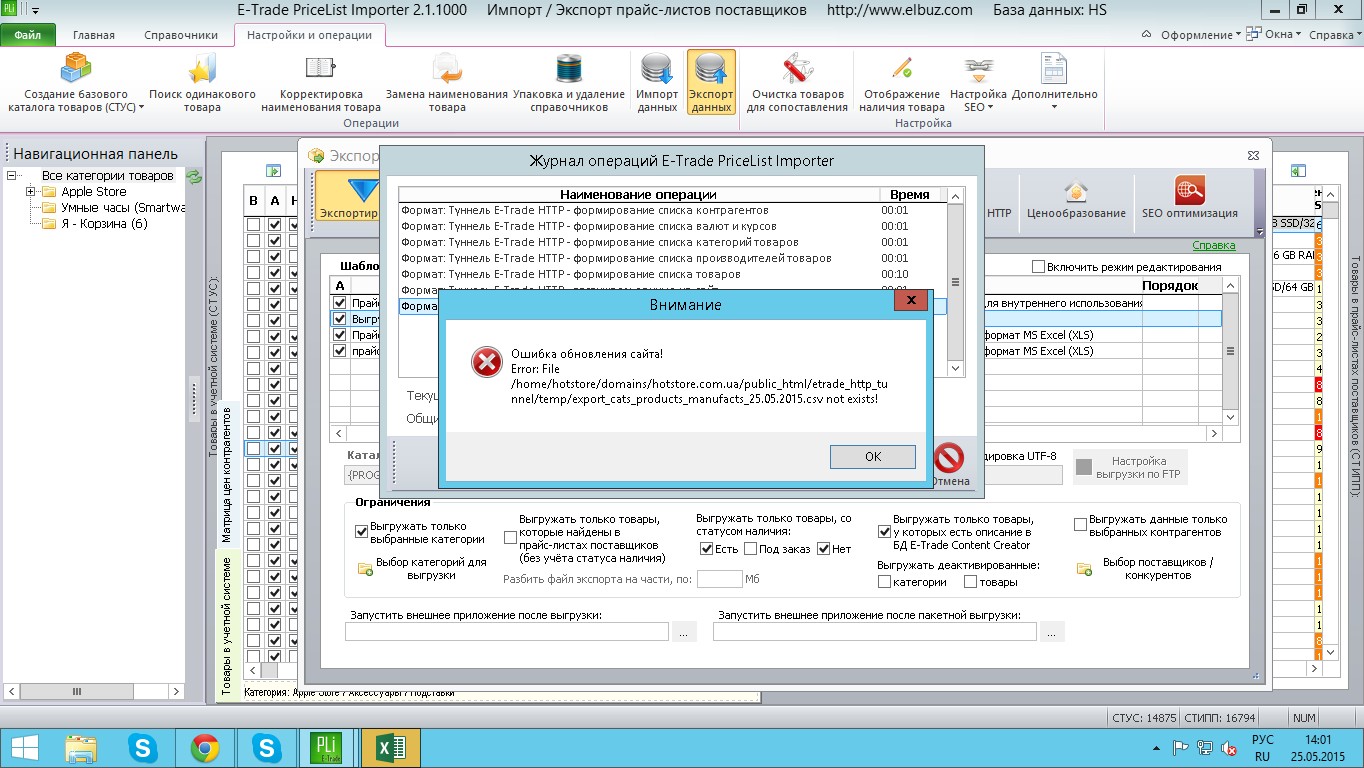This screenshot has height=768, width=1364.
Task: Open the 'Справка' dropdown menu
Action: (1336, 35)
